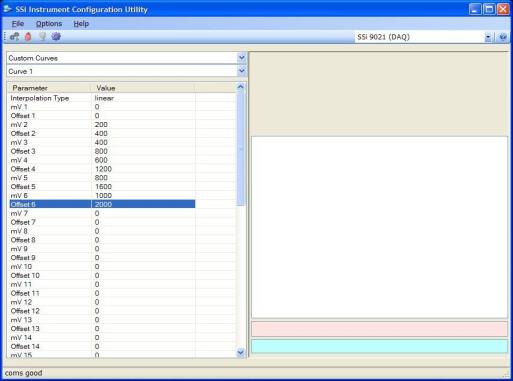Click inside the large white display pane
This screenshot has width=513, height=381.
379,227
